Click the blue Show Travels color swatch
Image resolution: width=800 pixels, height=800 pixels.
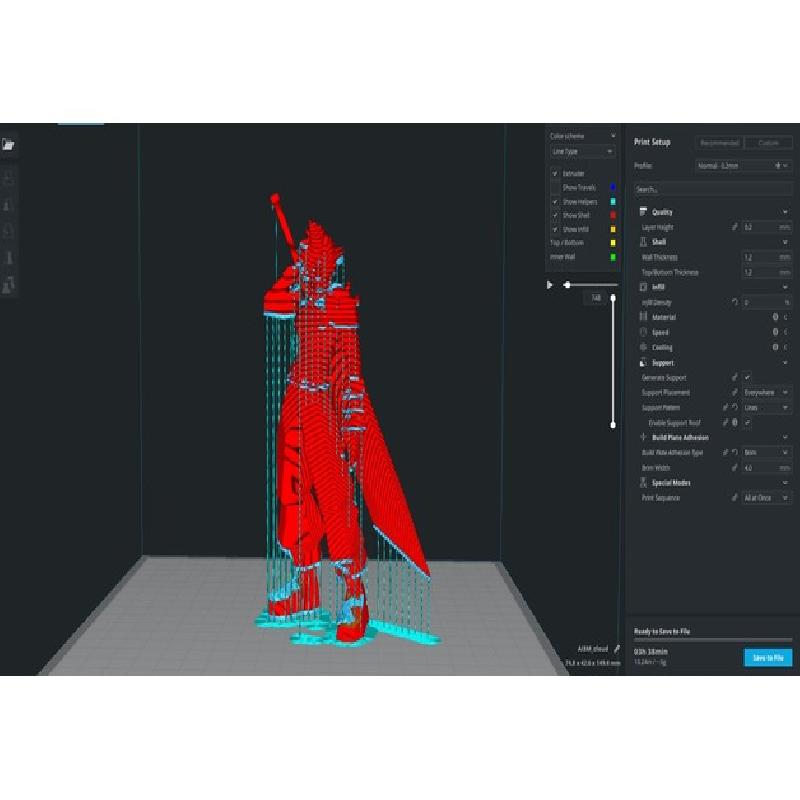click(613, 187)
